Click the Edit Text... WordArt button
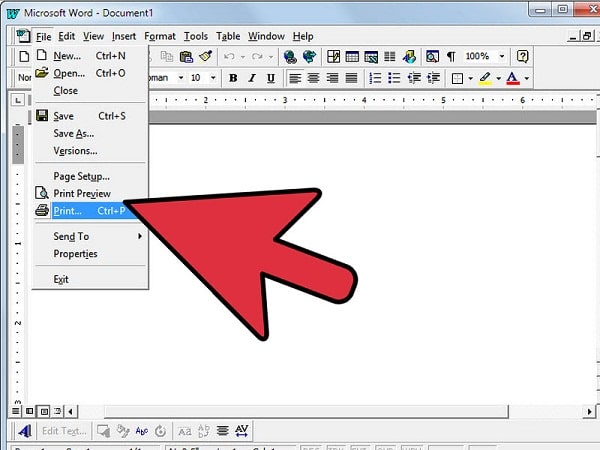The height and width of the screenshot is (450, 600). point(64,431)
